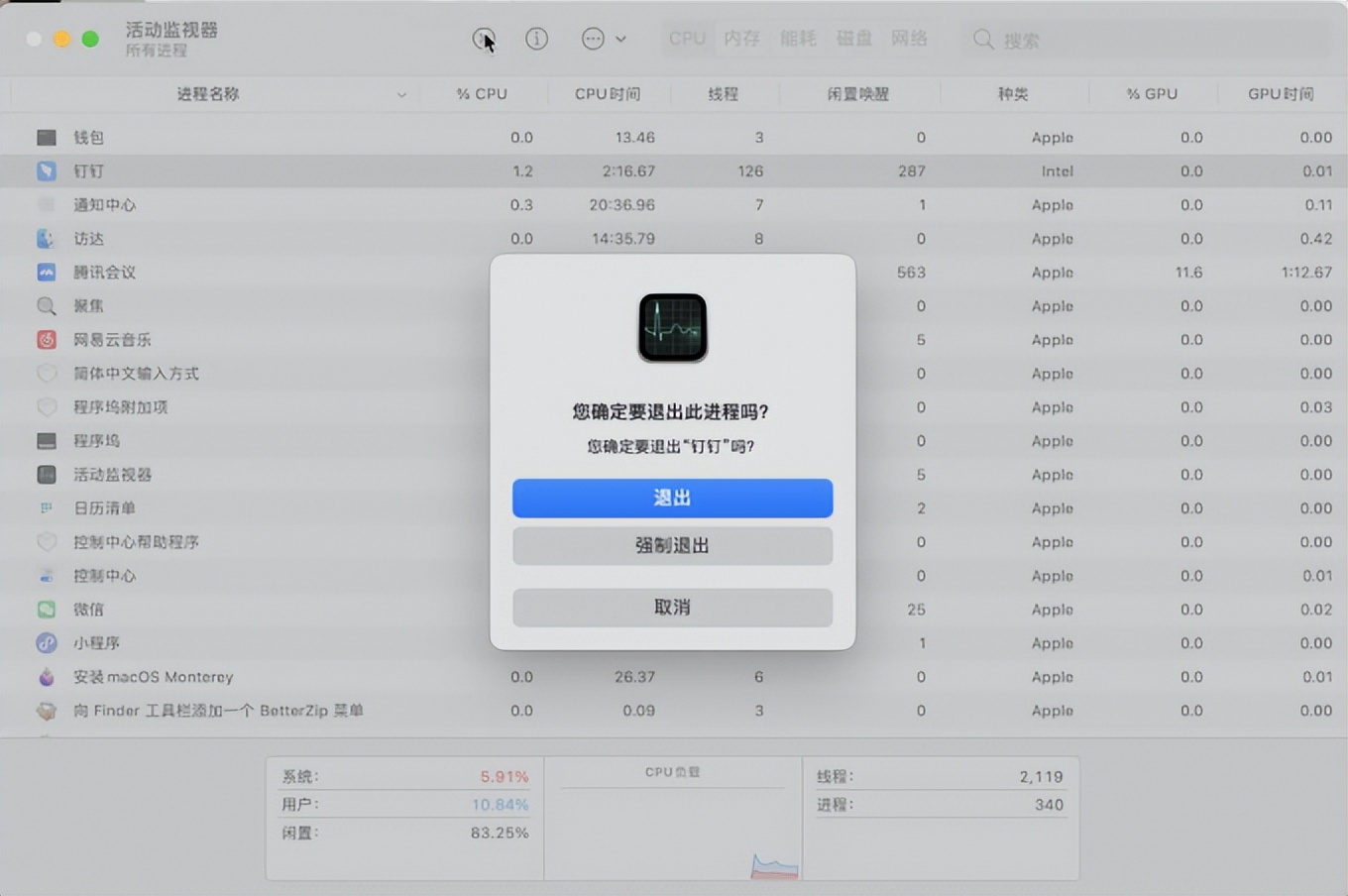Click the 钉钉 app icon in the process list
Screen dimensions: 1348x896
pos(46,170)
